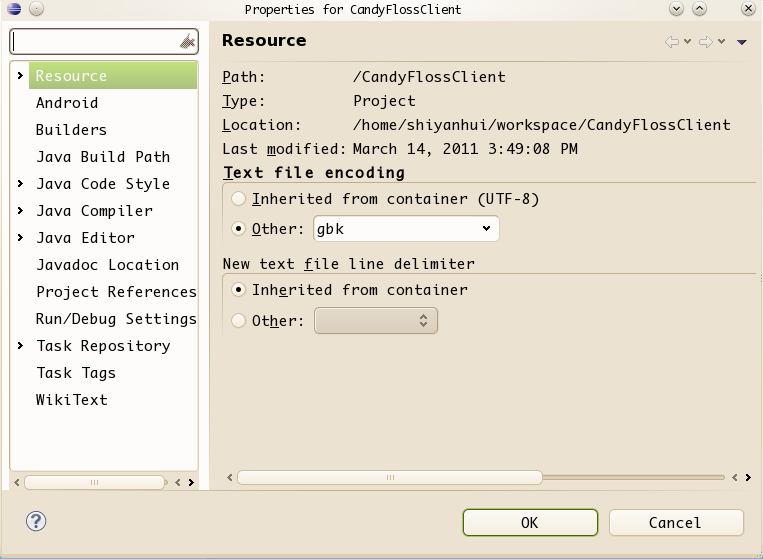
Task: Select Other text file encoding option
Action: (x=239, y=229)
